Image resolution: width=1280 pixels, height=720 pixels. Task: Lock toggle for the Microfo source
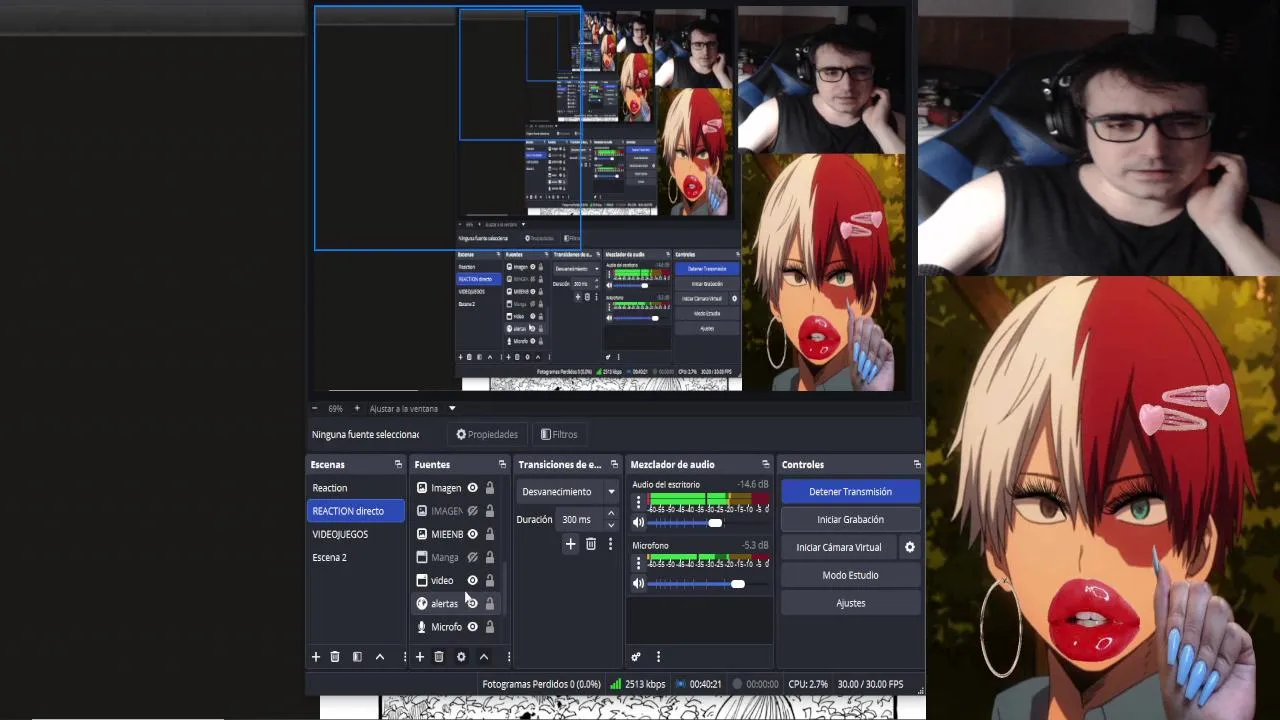point(489,627)
